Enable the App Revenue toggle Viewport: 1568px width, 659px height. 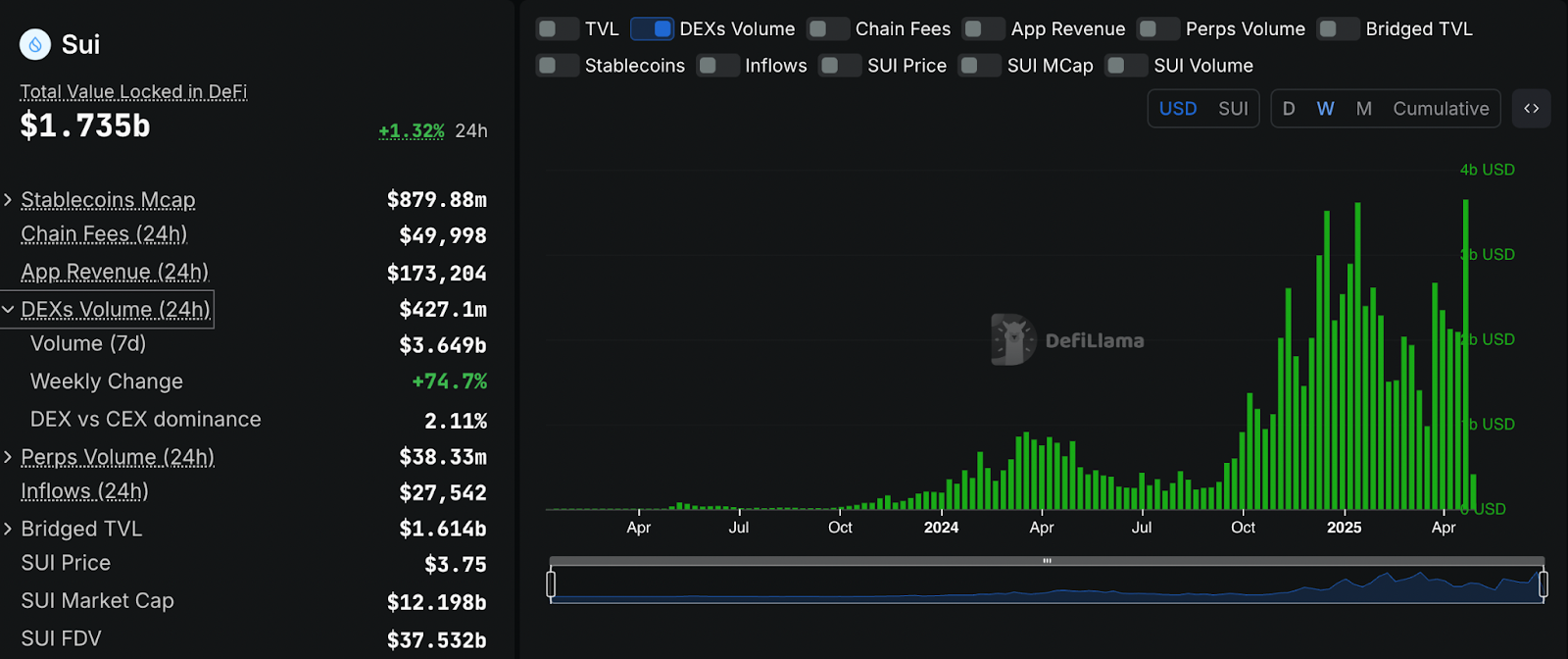coord(983,29)
